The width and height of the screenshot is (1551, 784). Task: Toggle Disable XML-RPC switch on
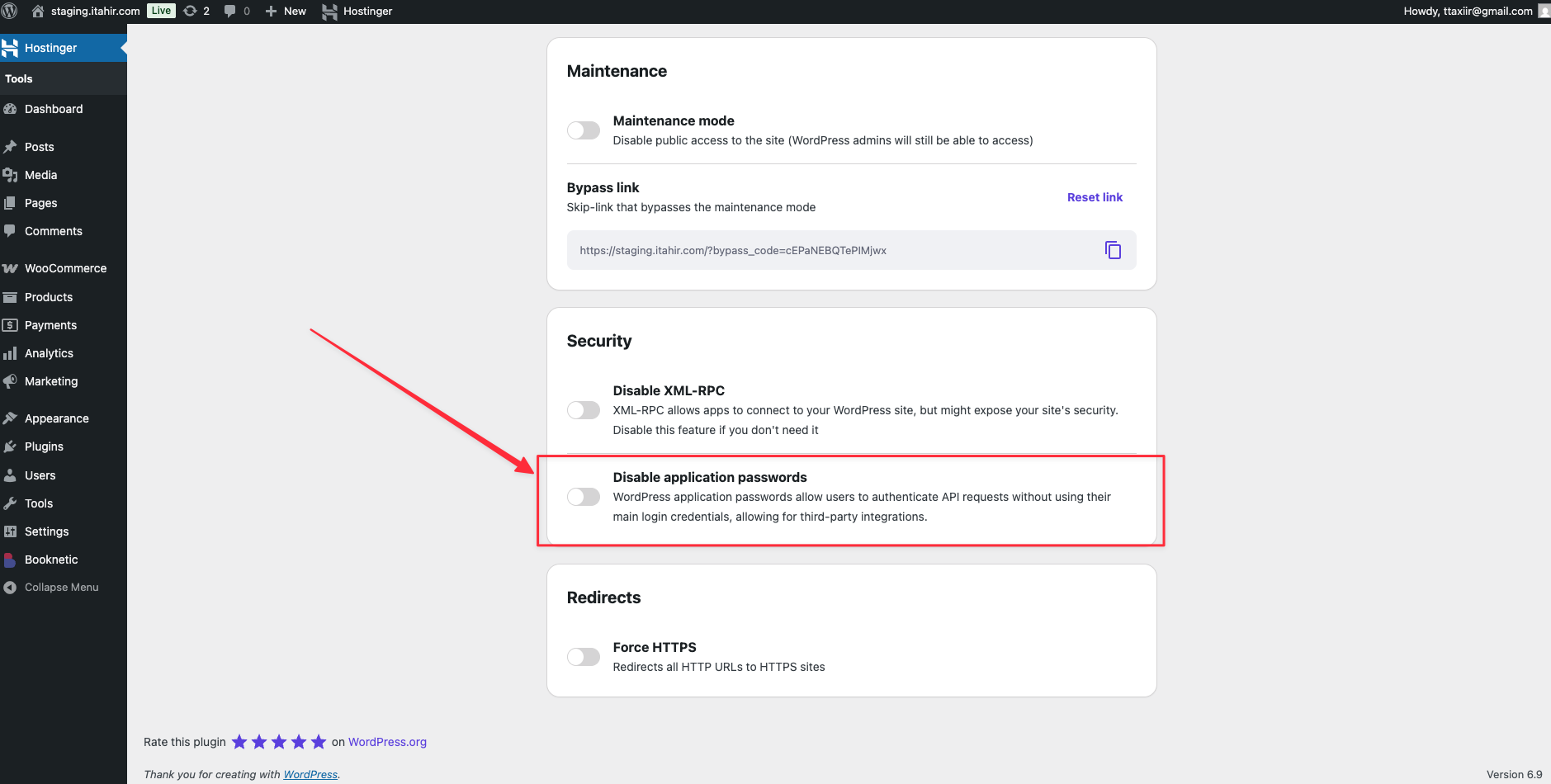point(583,410)
